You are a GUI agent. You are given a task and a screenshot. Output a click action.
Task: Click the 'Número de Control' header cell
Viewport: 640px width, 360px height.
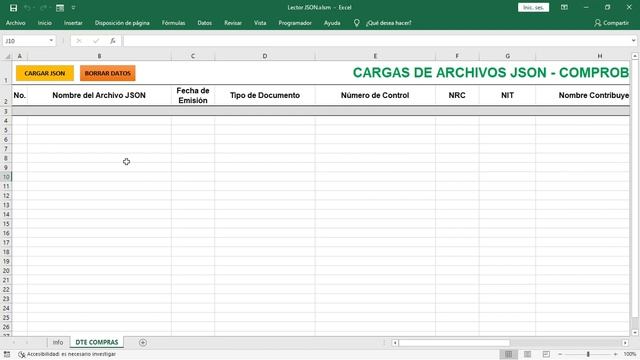pyautogui.click(x=375, y=95)
